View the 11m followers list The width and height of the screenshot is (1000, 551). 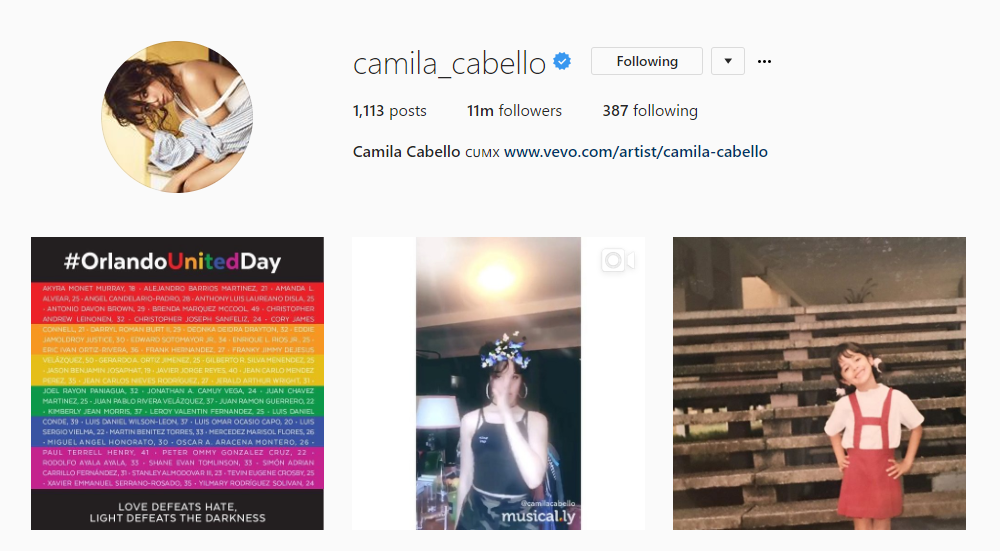[514, 111]
